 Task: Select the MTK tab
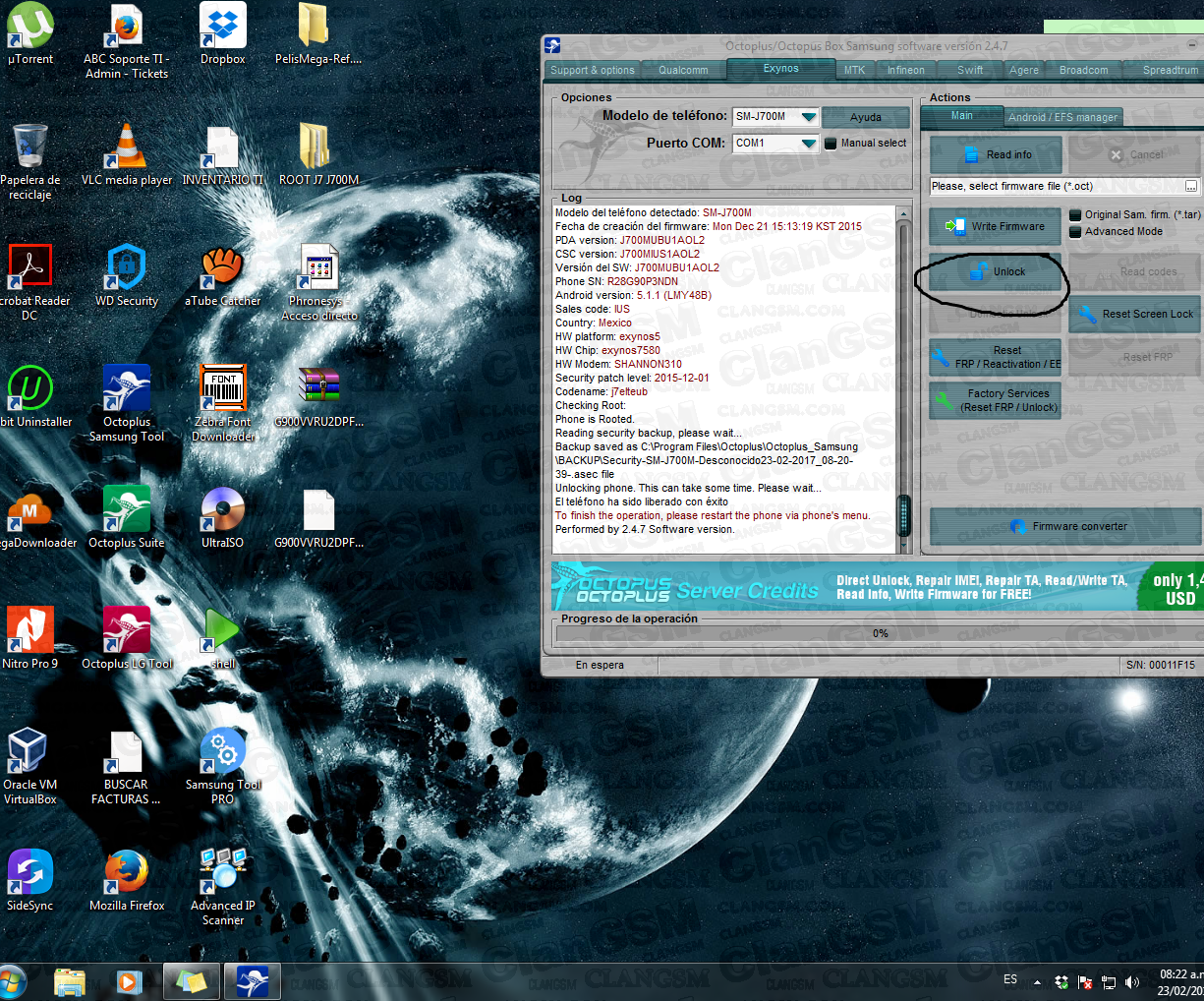click(854, 70)
